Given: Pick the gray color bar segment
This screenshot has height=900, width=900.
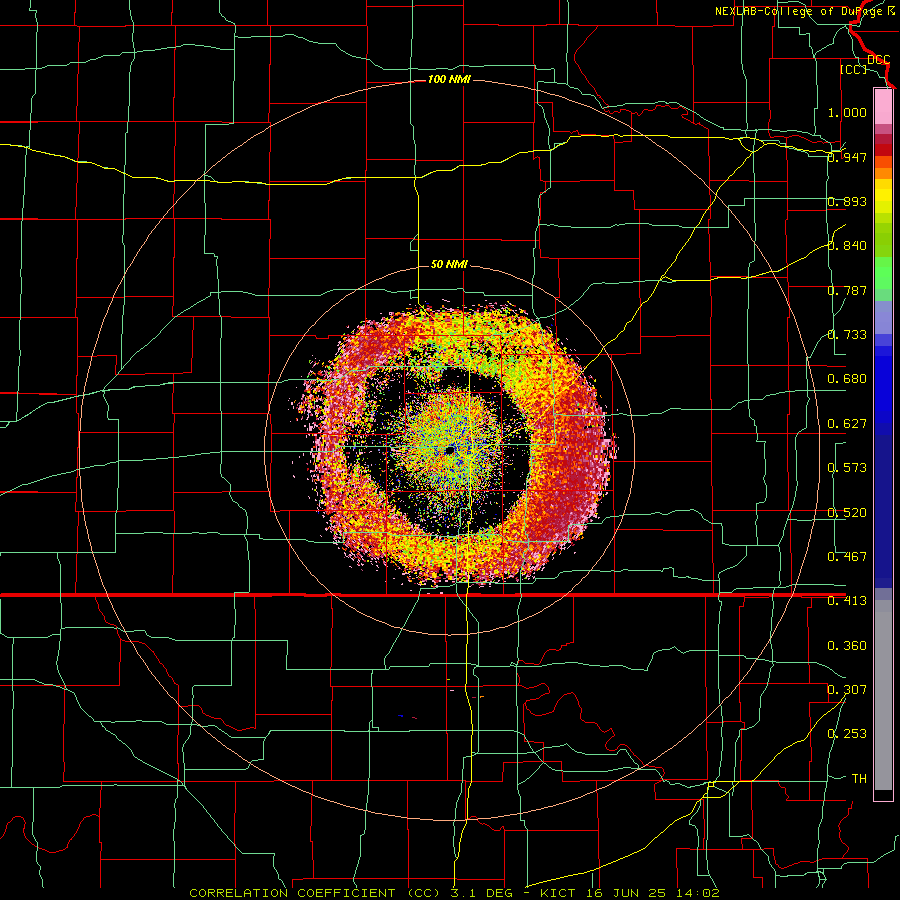Looking at the screenshot, I should pos(883,695).
